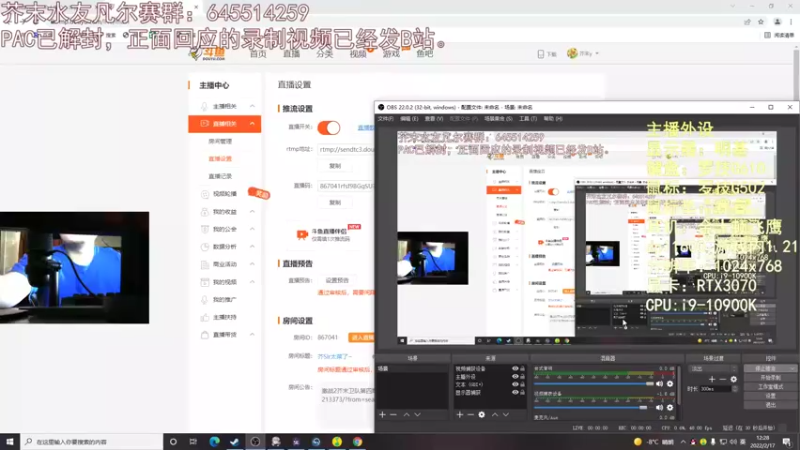Lock the 视频捕获设备 source
This screenshot has height=450, width=800.
(522, 368)
